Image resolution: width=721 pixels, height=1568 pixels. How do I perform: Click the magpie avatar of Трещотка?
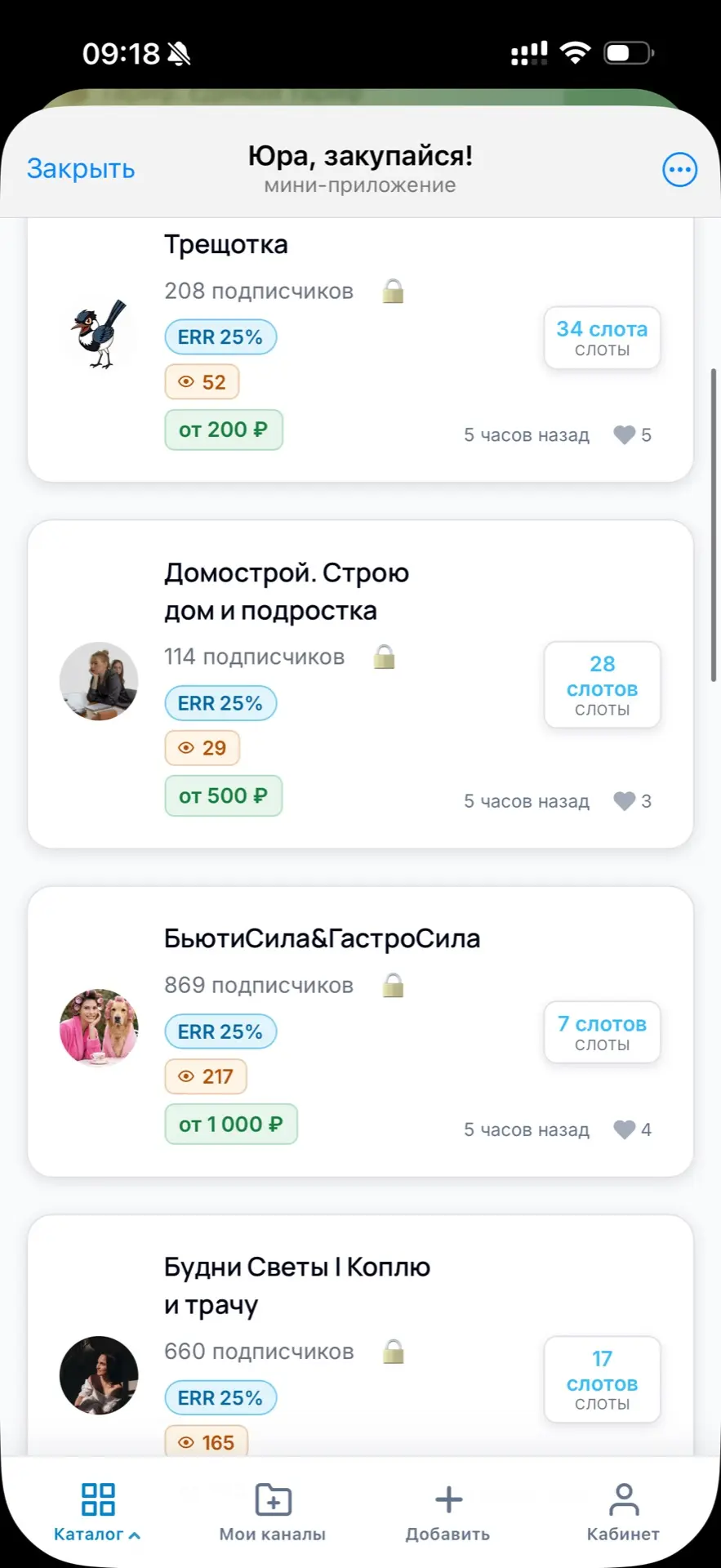[x=100, y=335]
